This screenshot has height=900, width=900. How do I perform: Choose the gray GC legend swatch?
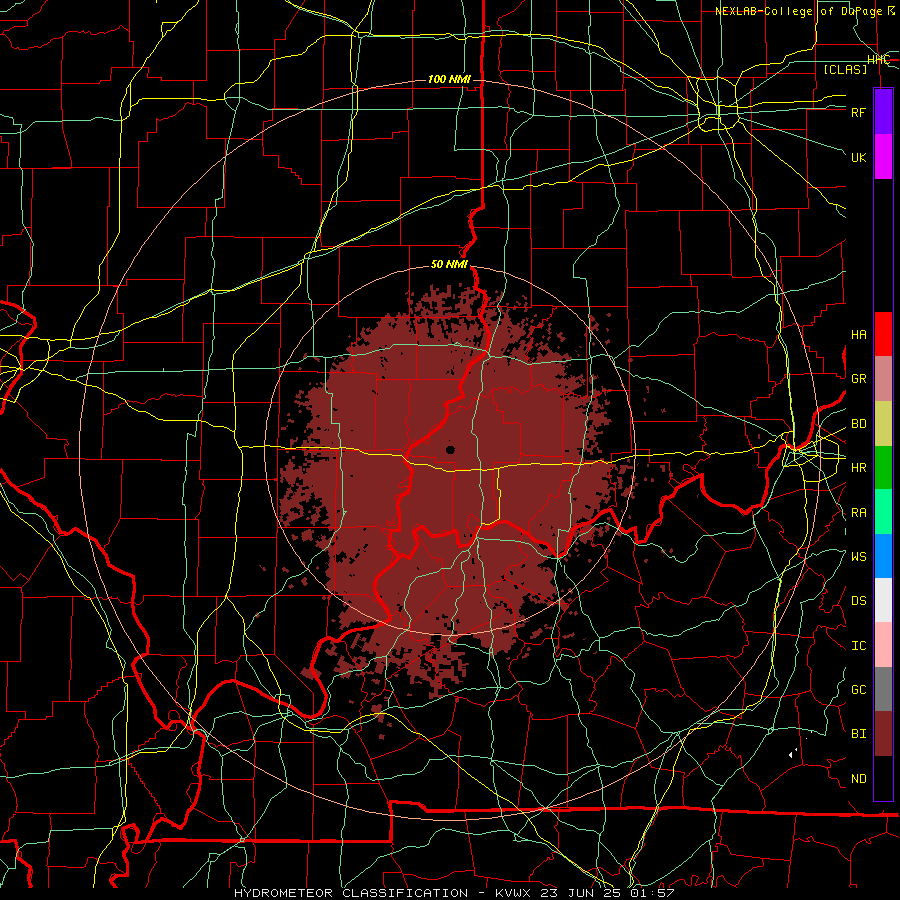(x=883, y=689)
